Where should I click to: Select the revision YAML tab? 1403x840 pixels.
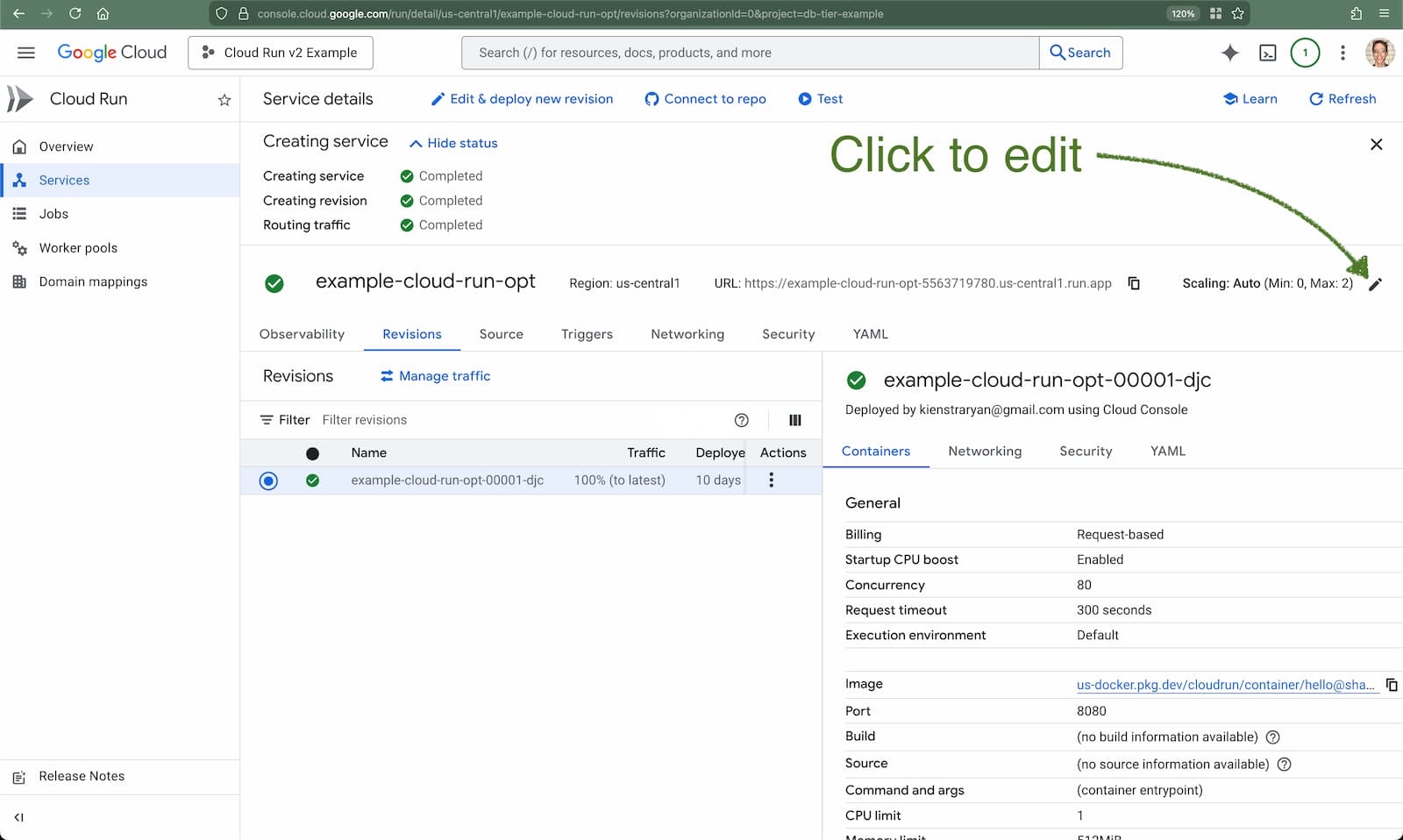coord(1168,451)
